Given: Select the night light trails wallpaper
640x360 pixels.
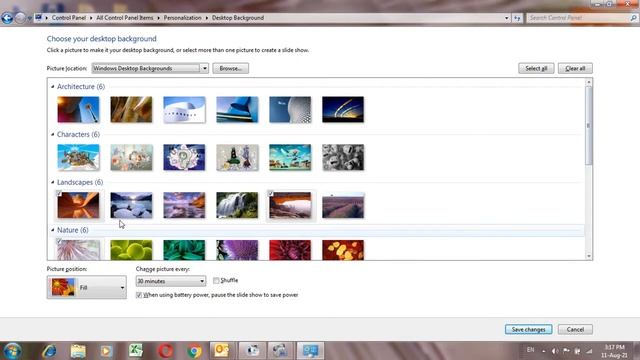Looking at the screenshot, I should [x=343, y=109].
